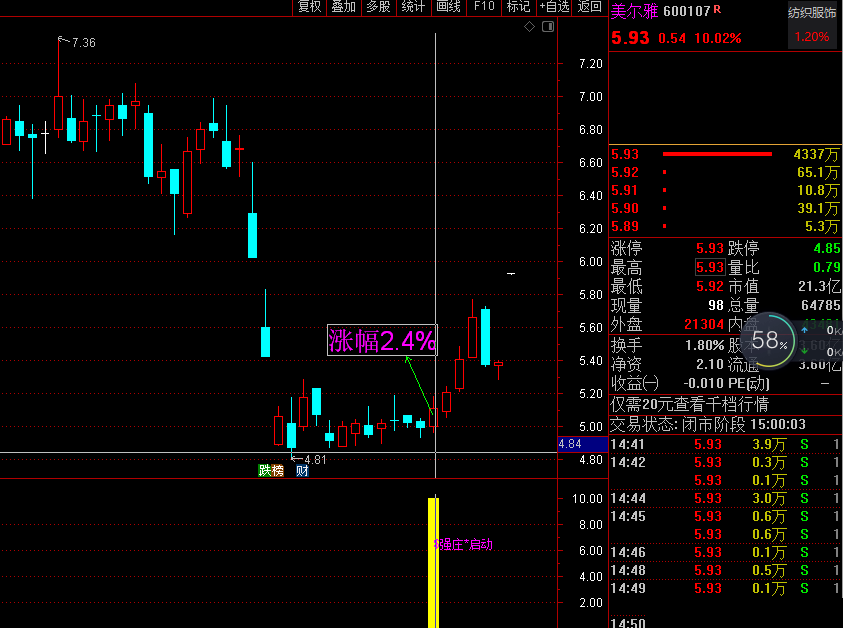Click the 外盘 value 21304
Screen dimensions: 843x628
704,324
